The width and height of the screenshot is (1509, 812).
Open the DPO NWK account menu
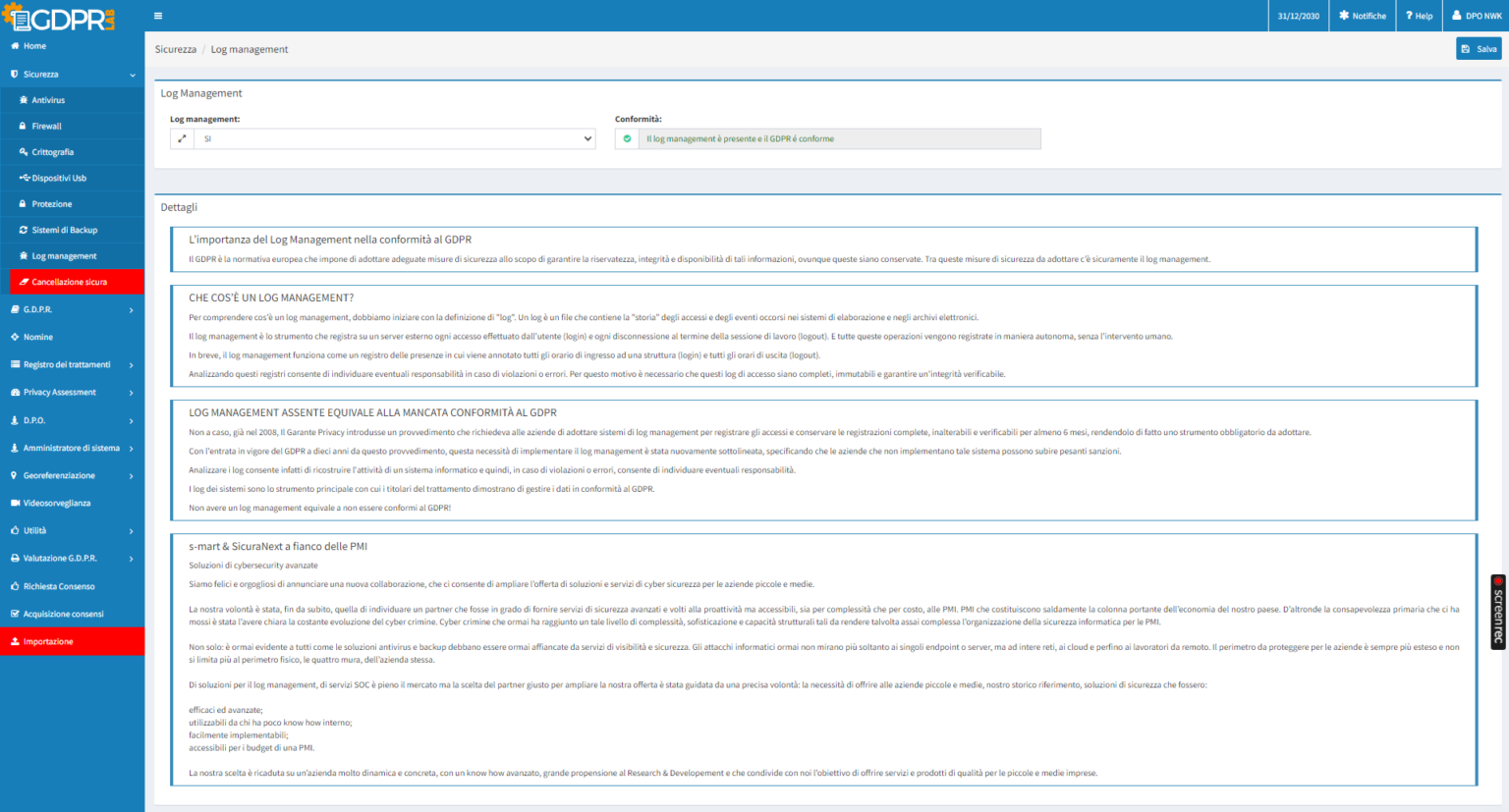(1475, 15)
